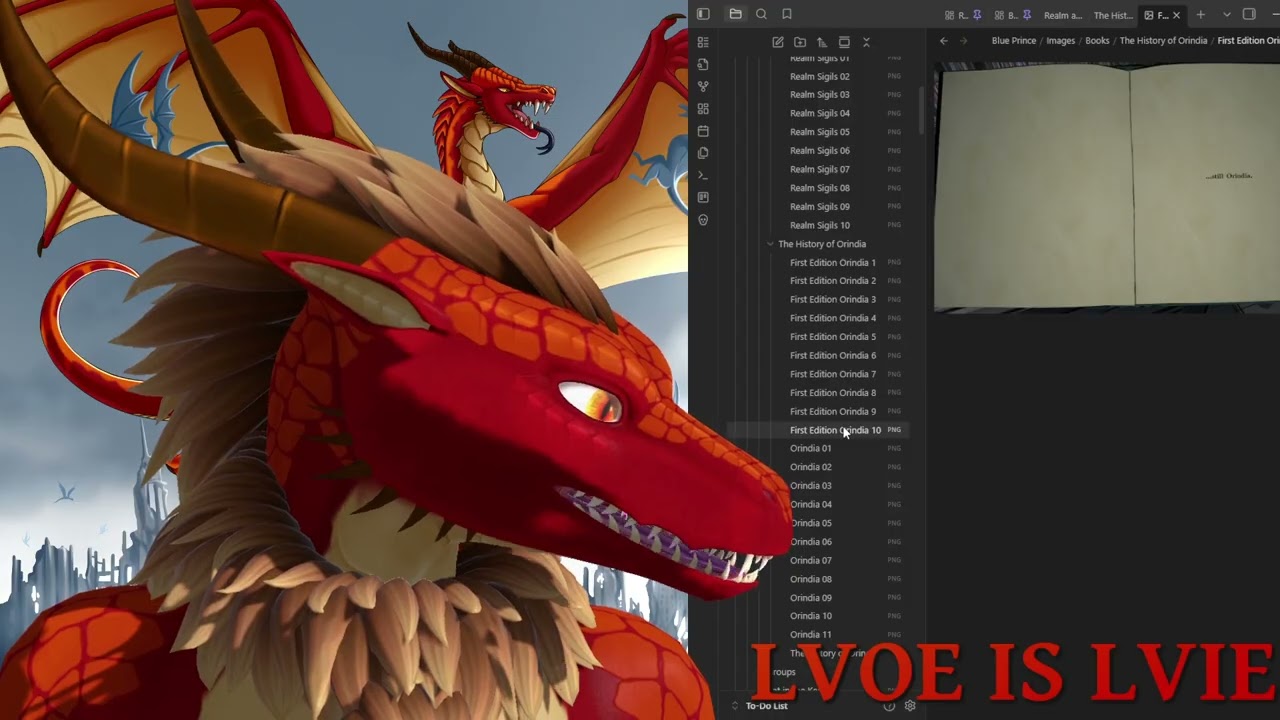Switch to the pinned B.. tab
Viewport: 1280px width, 720px height.
pos(1012,15)
